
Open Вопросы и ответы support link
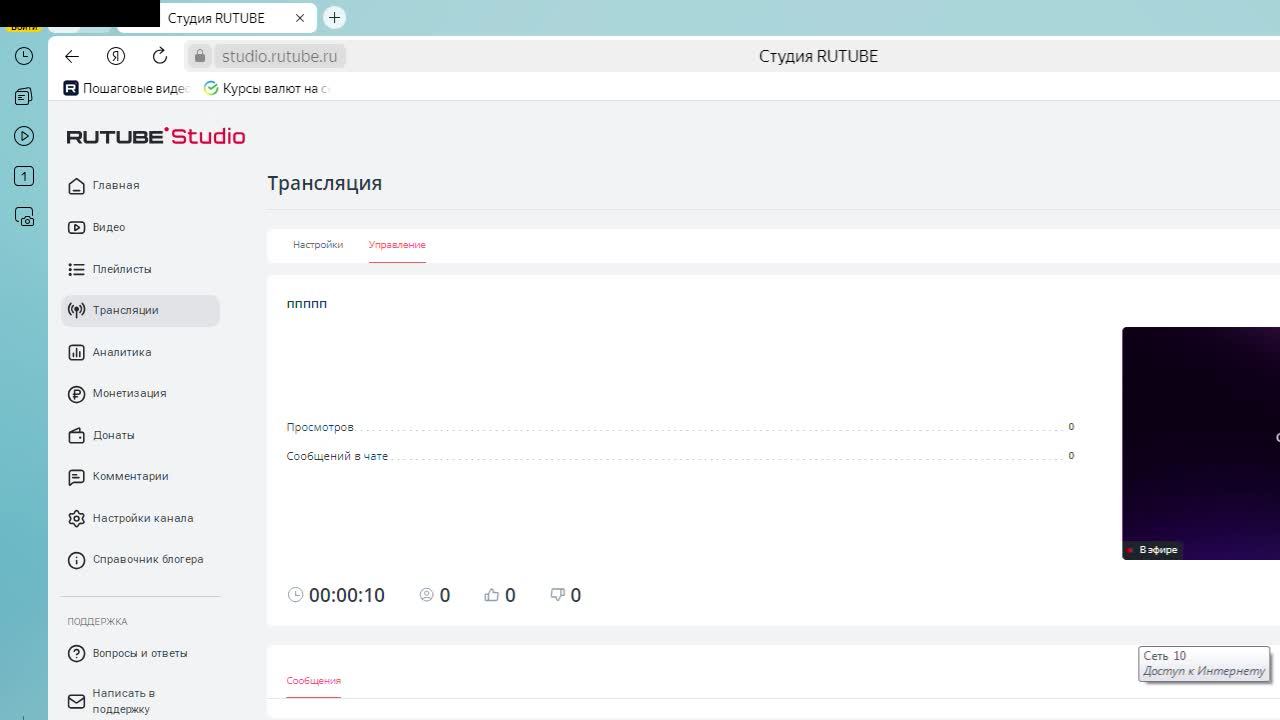click(140, 654)
